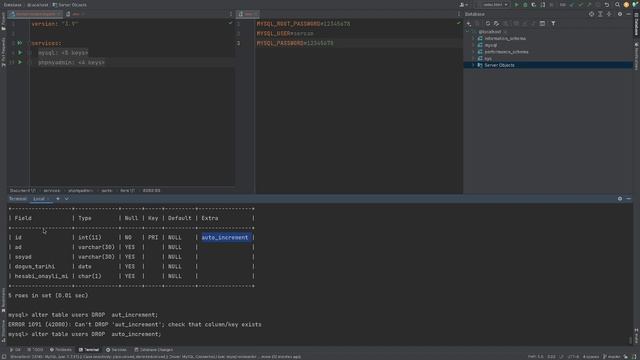Open Terminal panel settings gear
The height and width of the screenshot is (360, 640).
(x=620, y=199)
